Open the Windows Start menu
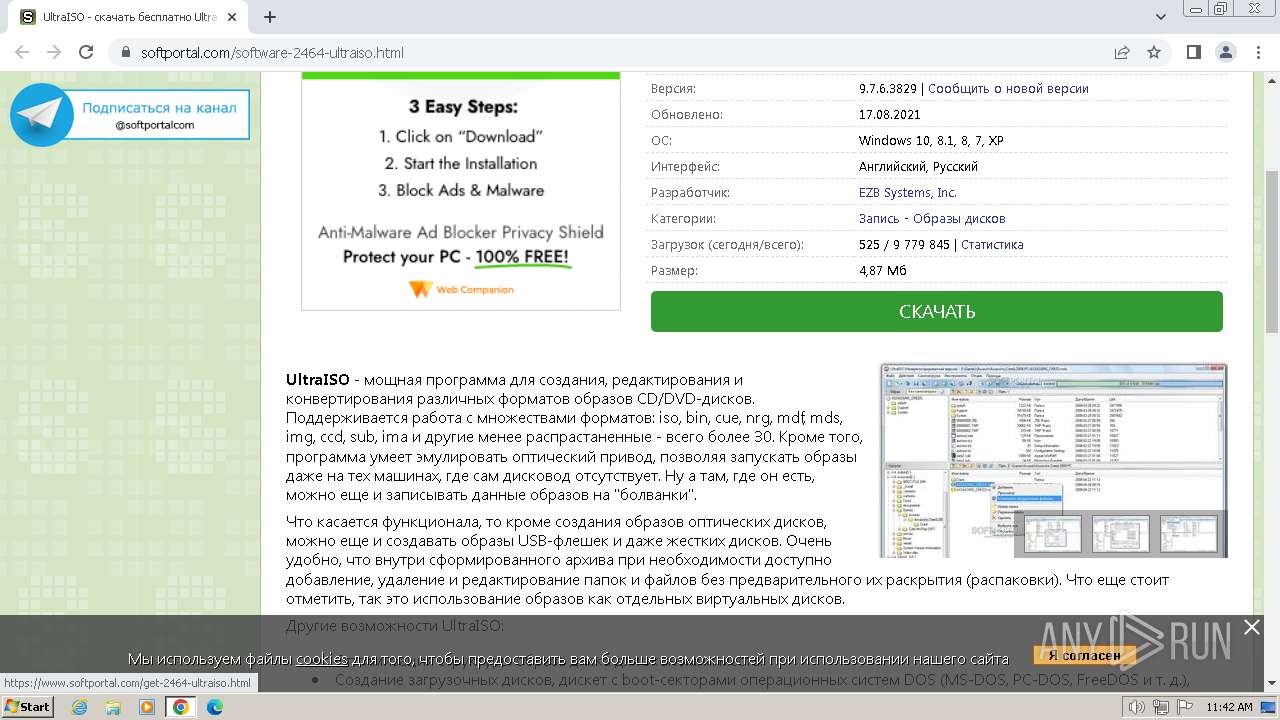Screen dimensions: 1280x720 (28, 706)
